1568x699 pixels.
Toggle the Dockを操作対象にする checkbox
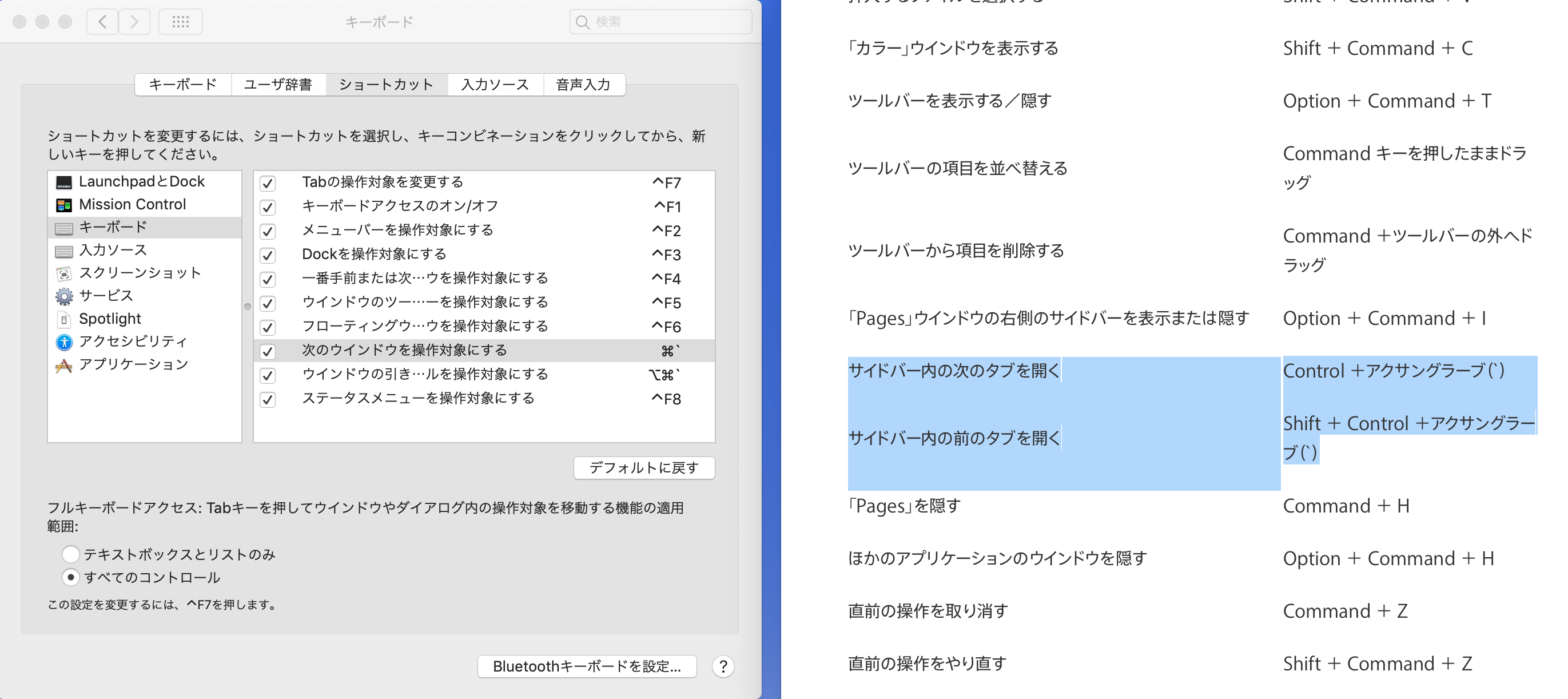click(268, 255)
